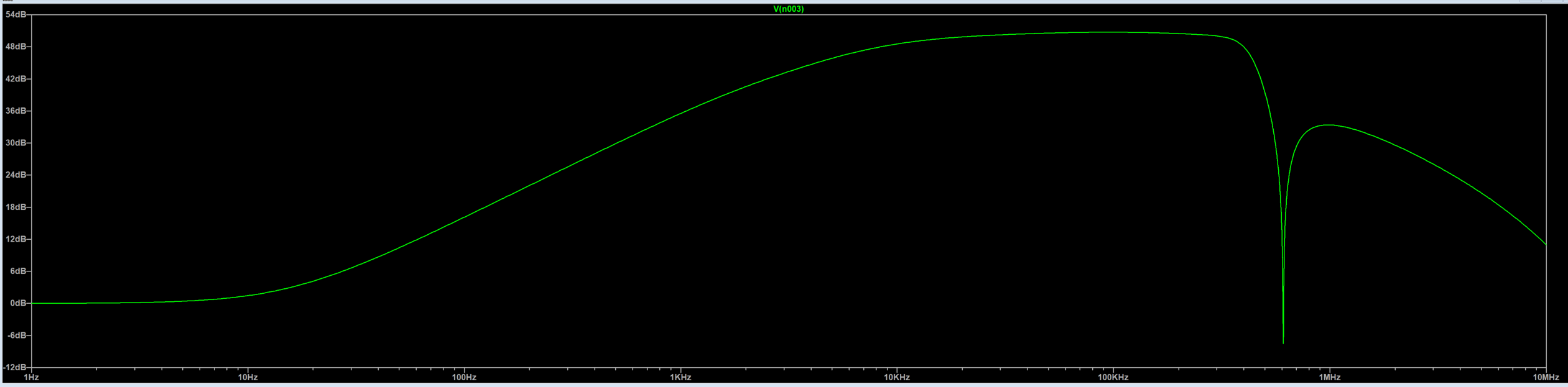Viewport: 1568px width, 387px height.
Task: Click the 1Hz frequency axis label
Action: click(31, 378)
